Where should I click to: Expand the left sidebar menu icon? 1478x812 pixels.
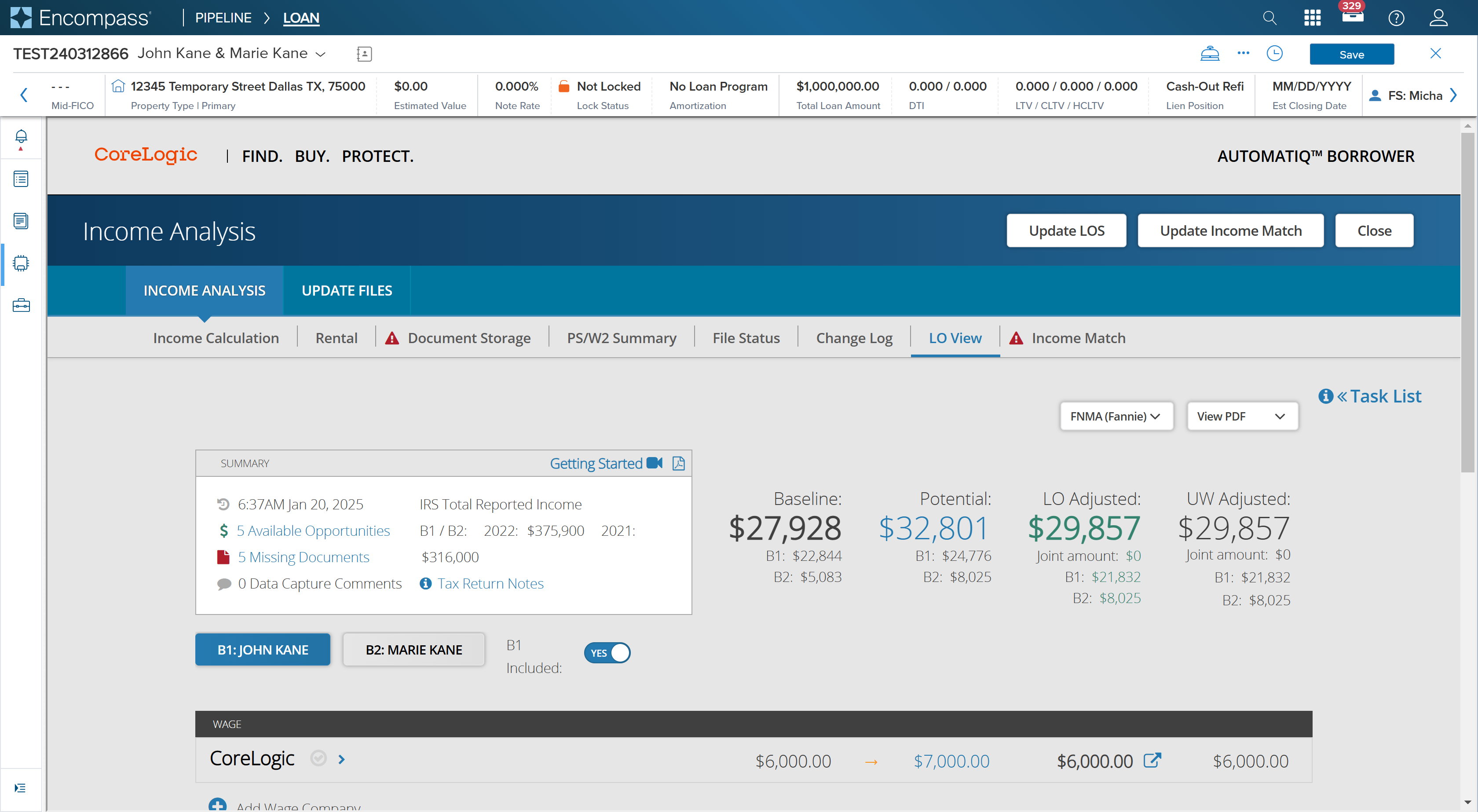click(x=20, y=787)
